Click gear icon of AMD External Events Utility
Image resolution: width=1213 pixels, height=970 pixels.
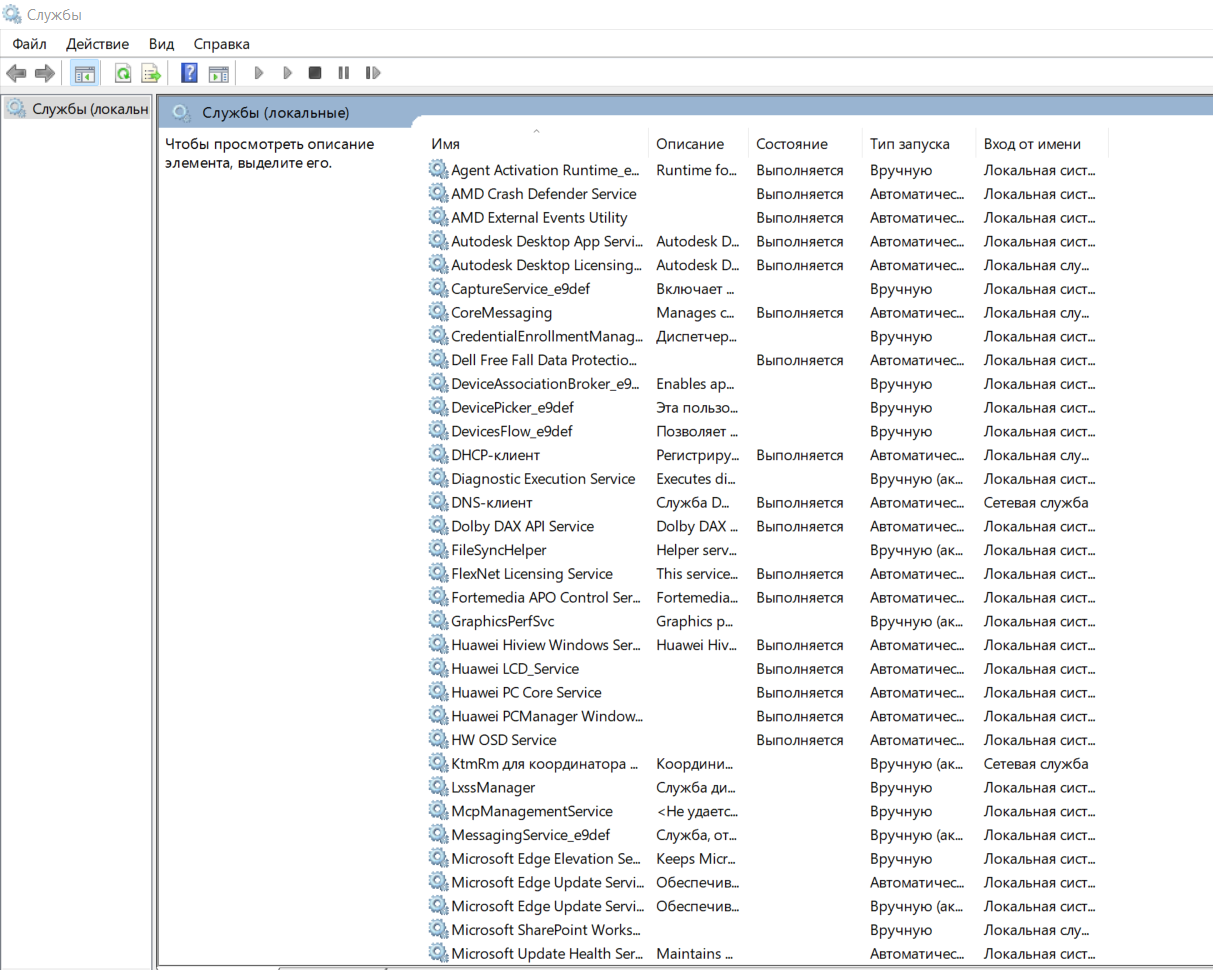tap(438, 217)
